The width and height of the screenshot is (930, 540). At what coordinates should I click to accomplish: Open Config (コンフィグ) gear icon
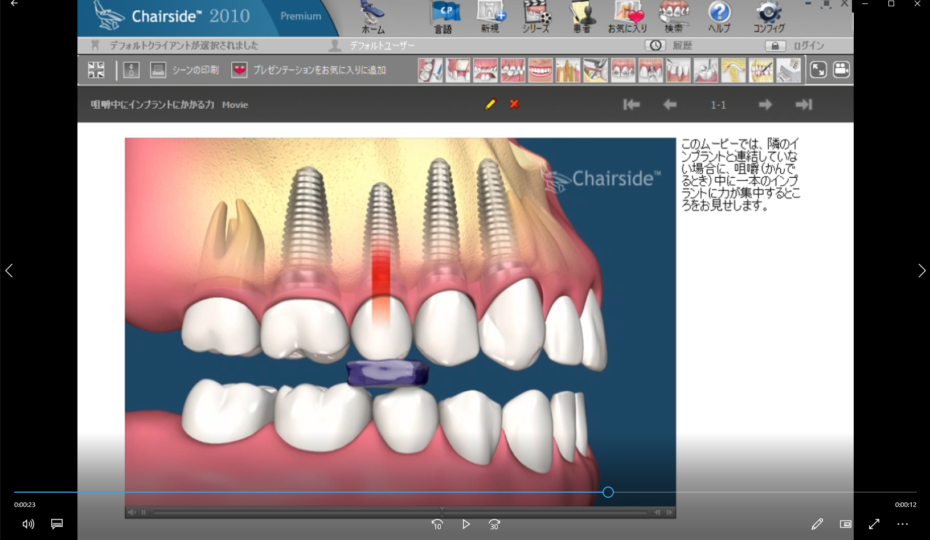click(x=769, y=17)
